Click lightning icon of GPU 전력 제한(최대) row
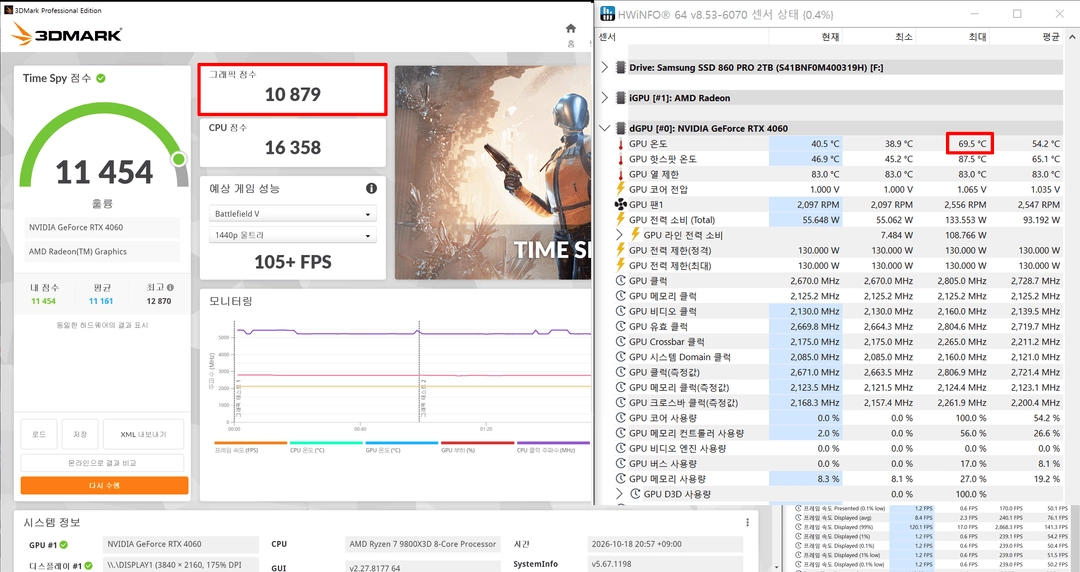Viewport: 1080px width, 572px height. [x=620, y=265]
